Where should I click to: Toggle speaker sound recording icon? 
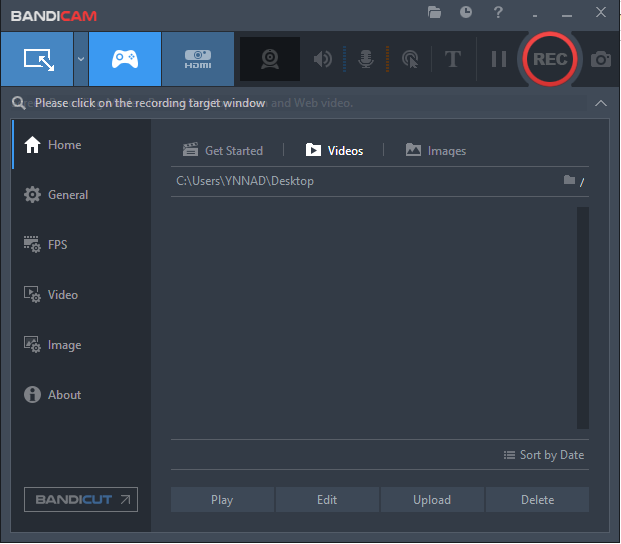[323, 59]
